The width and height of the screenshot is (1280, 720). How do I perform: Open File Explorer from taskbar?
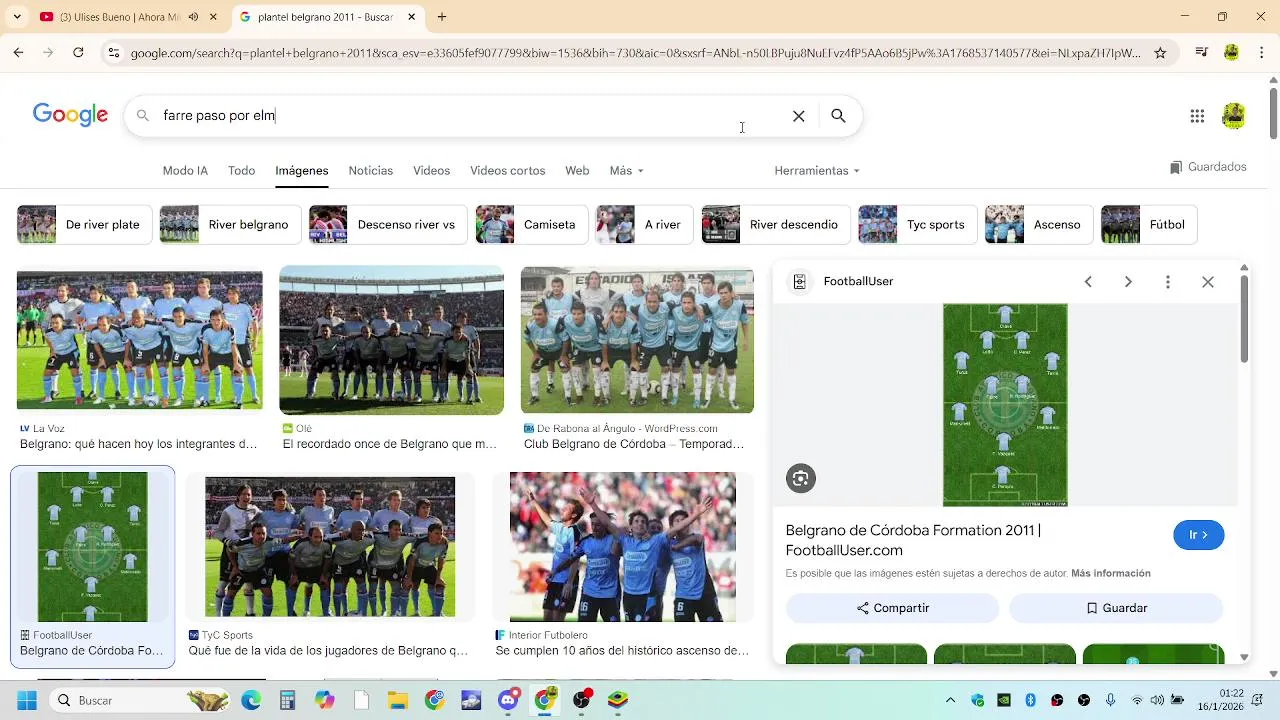398,700
